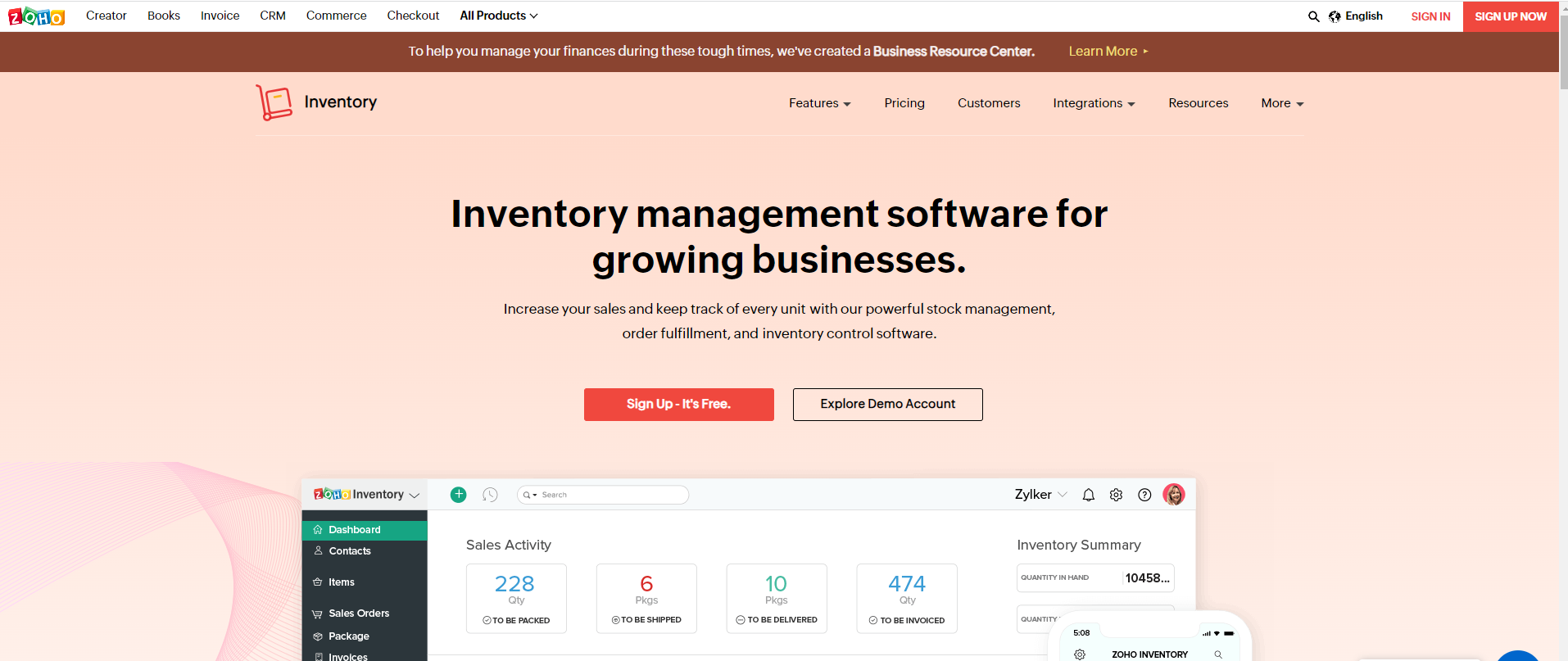Expand the Integrations menu

tap(1094, 103)
